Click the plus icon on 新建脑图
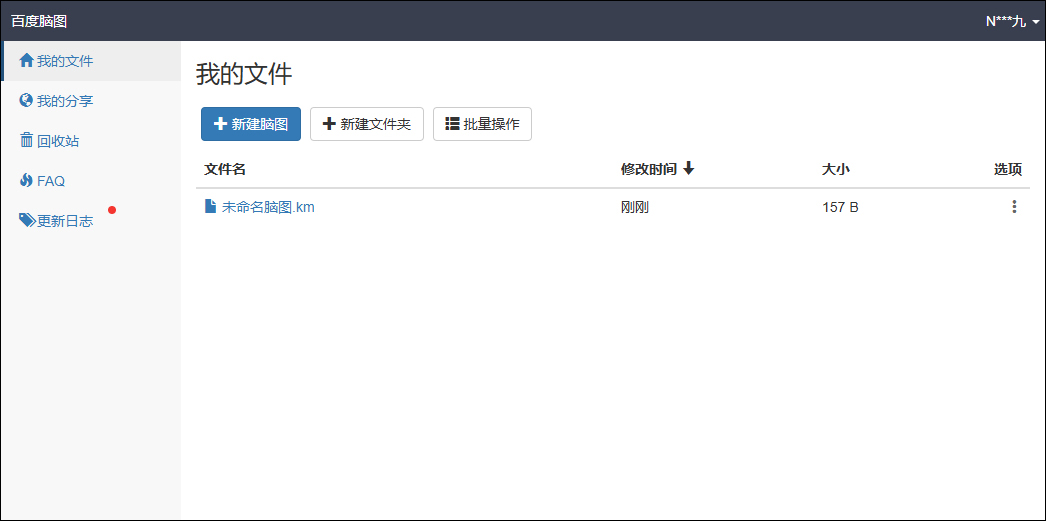The image size is (1046, 521). point(220,124)
